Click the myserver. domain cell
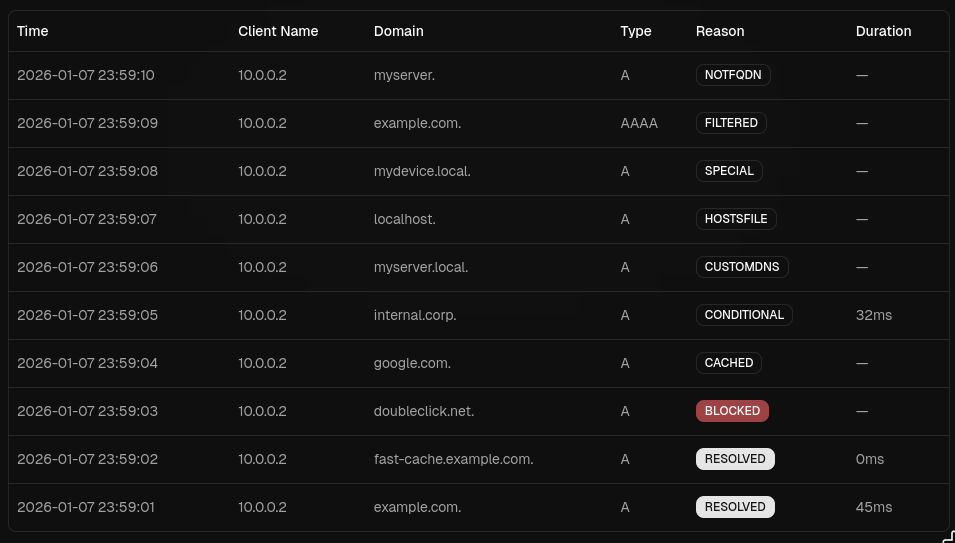 click(404, 75)
